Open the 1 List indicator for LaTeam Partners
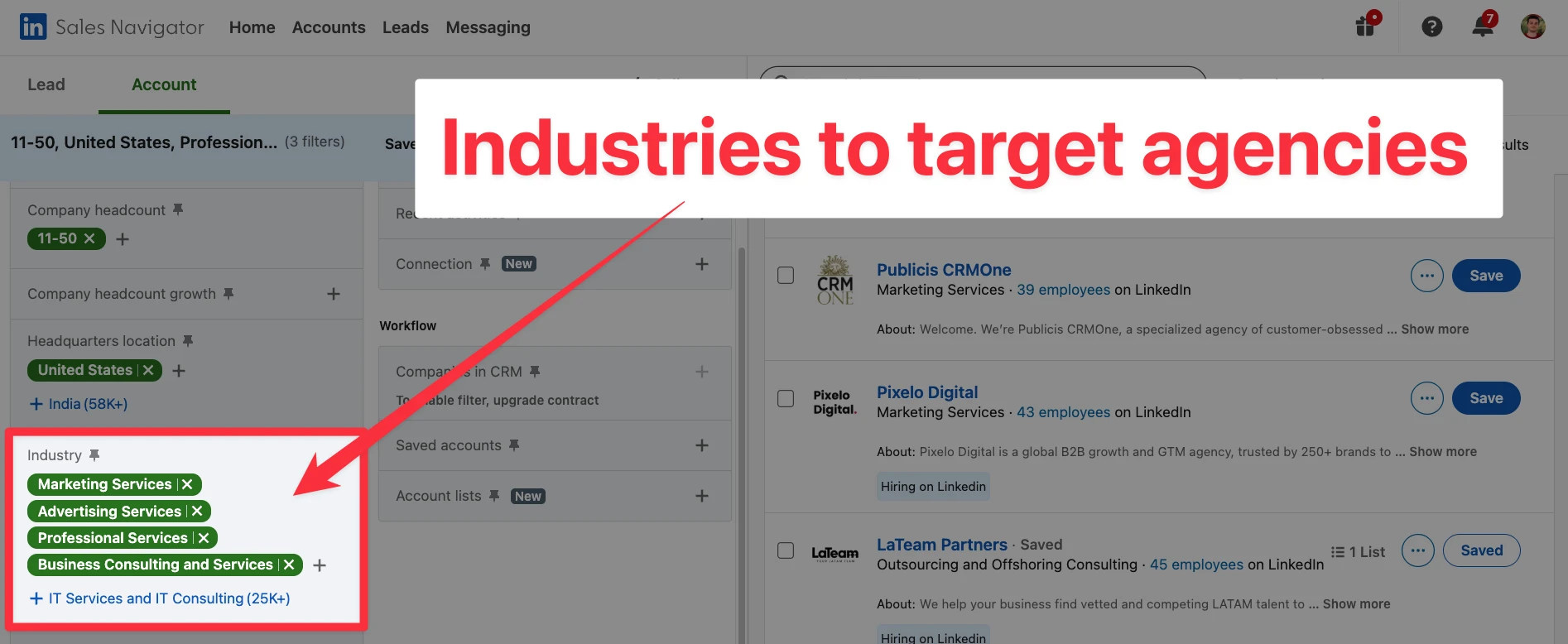 point(1358,552)
